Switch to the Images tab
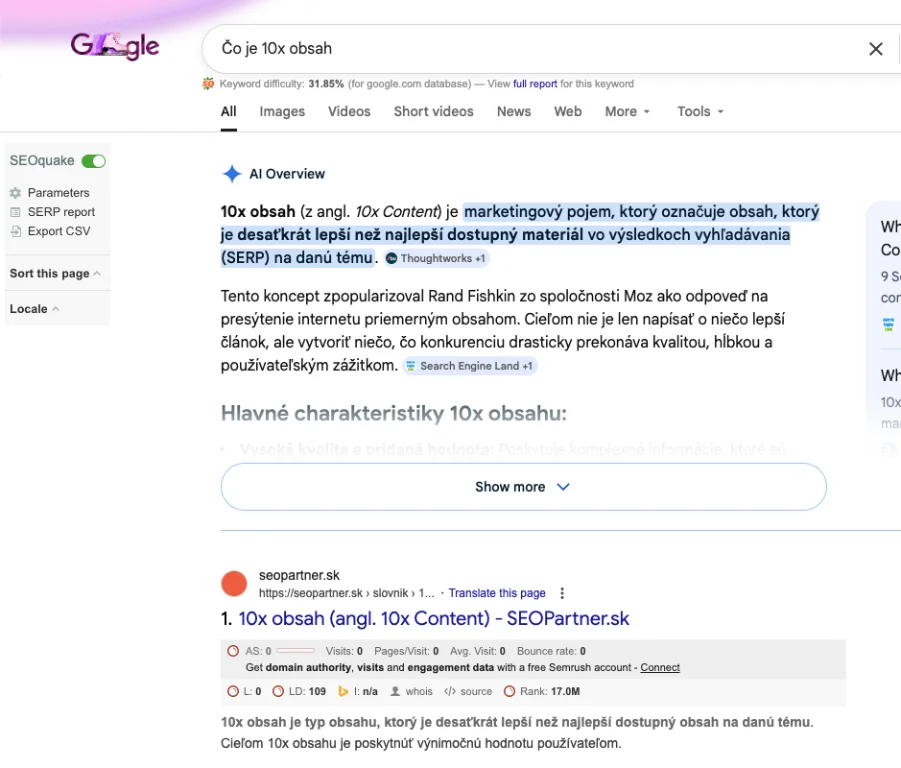The image size is (901, 768). click(282, 112)
